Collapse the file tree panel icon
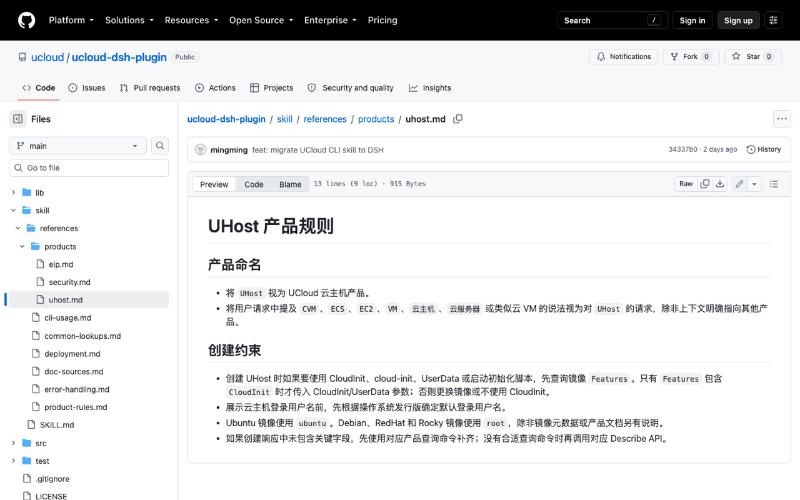This screenshot has width=800, height=500. coord(18,119)
